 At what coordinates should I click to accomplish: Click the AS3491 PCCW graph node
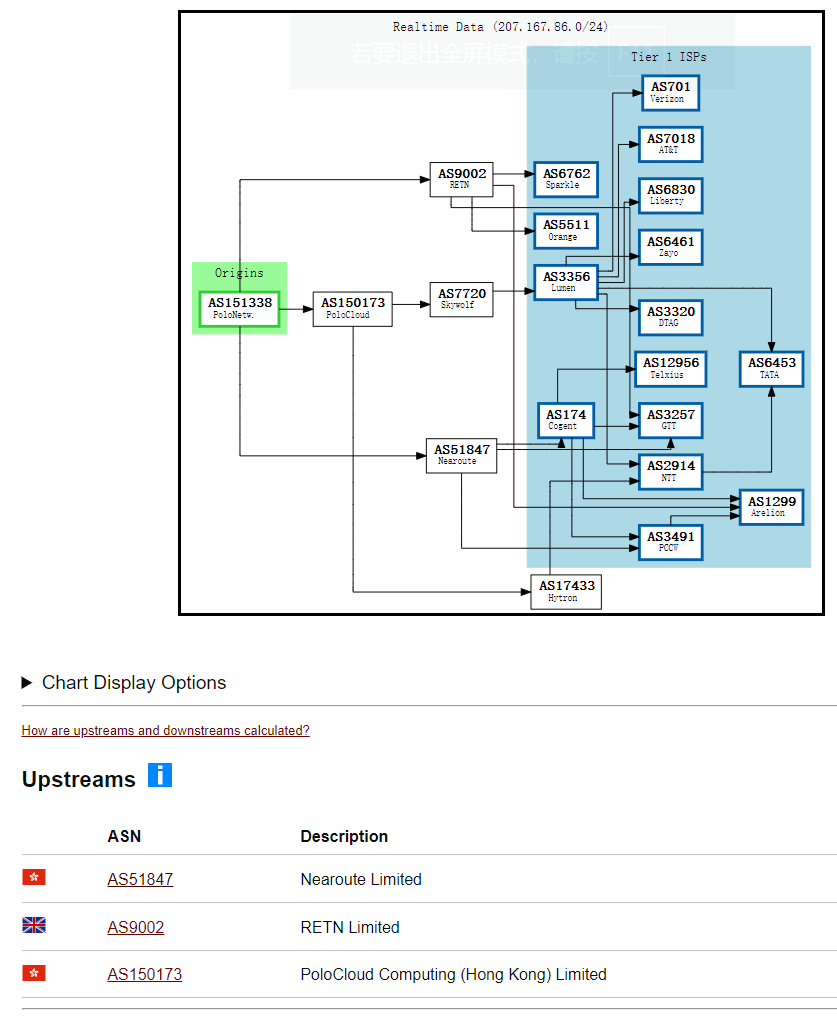pyautogui.click(x=671, y=542)
